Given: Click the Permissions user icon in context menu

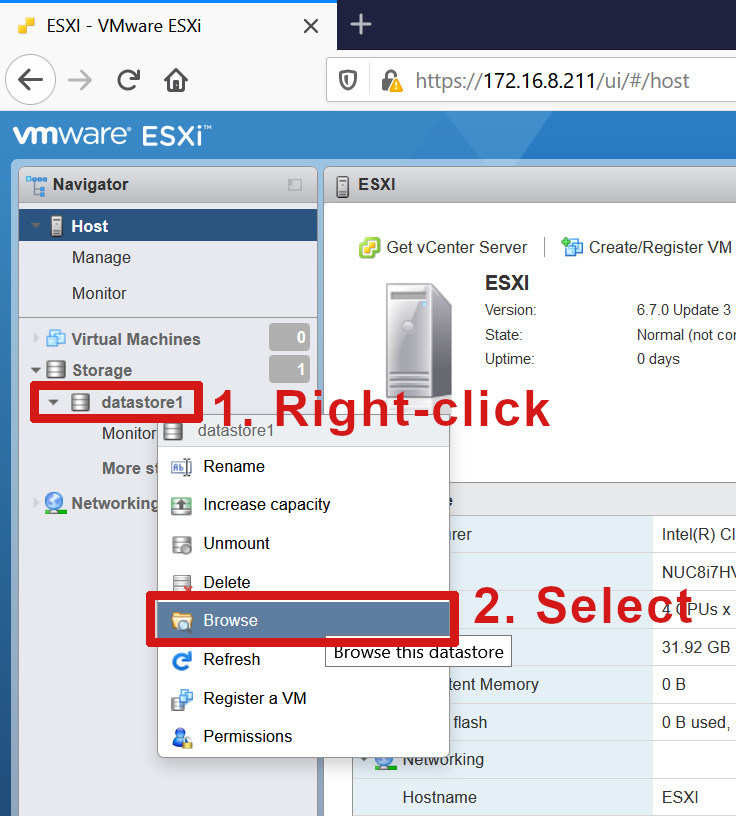Looking at the screenshot, I should coord(182,737).
